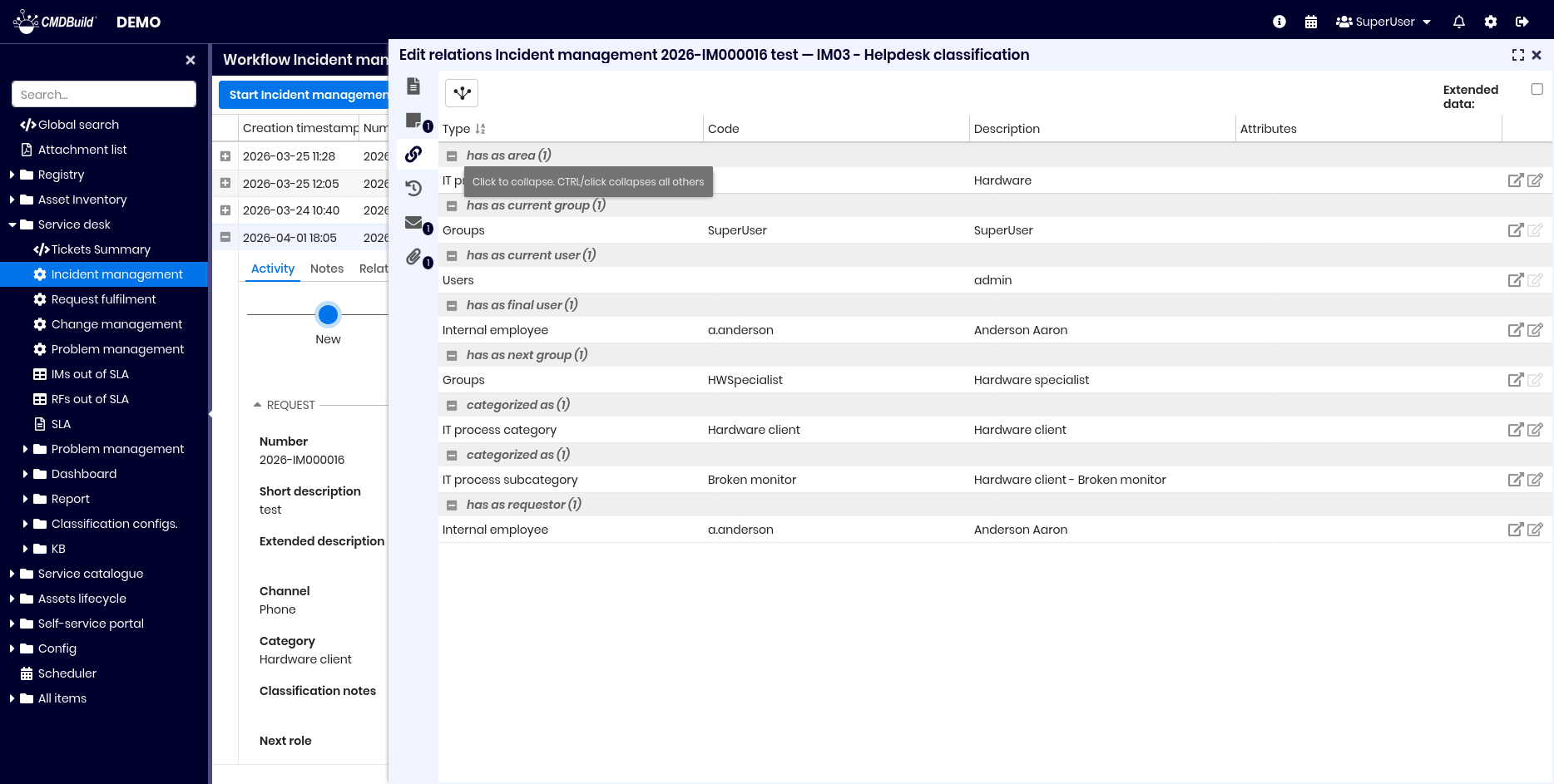Viewport: 1554px width, 784px height.
Task: Expand the Asset Inventory folder
Action: (x=12, y=200)
